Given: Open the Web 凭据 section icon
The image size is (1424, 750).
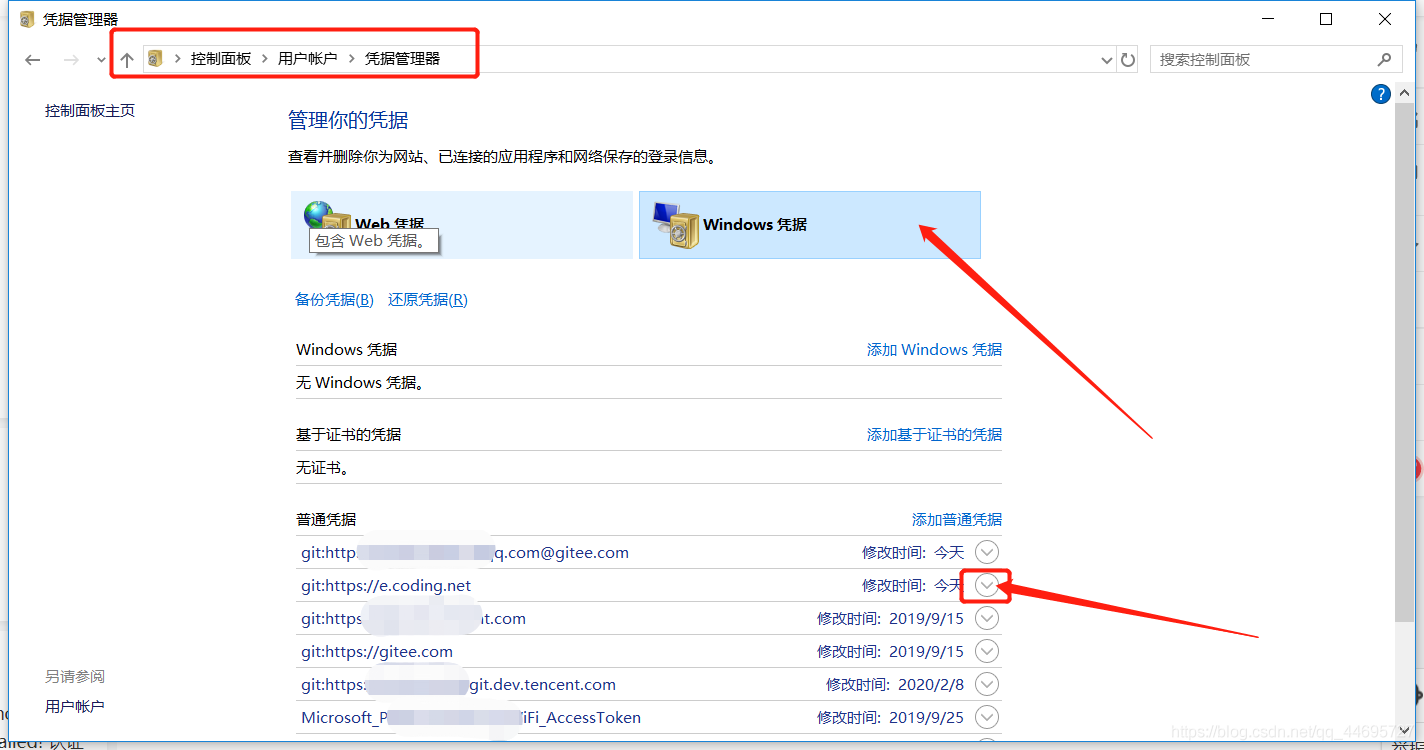Looking at the screenshot, I should (x=324, y=215).
